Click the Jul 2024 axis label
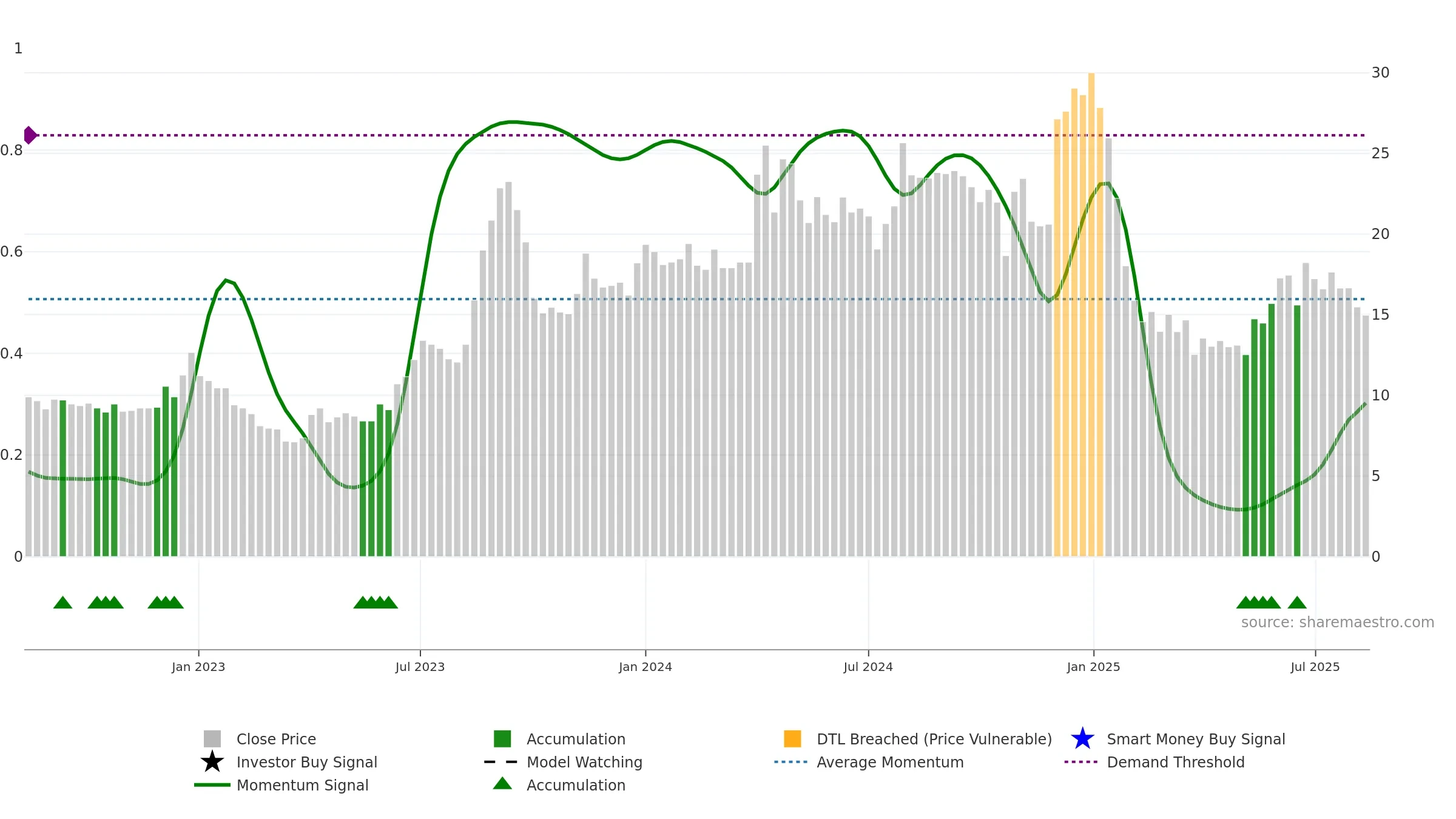This screenshot has width=1456, height=819. (x=868, y=667)
